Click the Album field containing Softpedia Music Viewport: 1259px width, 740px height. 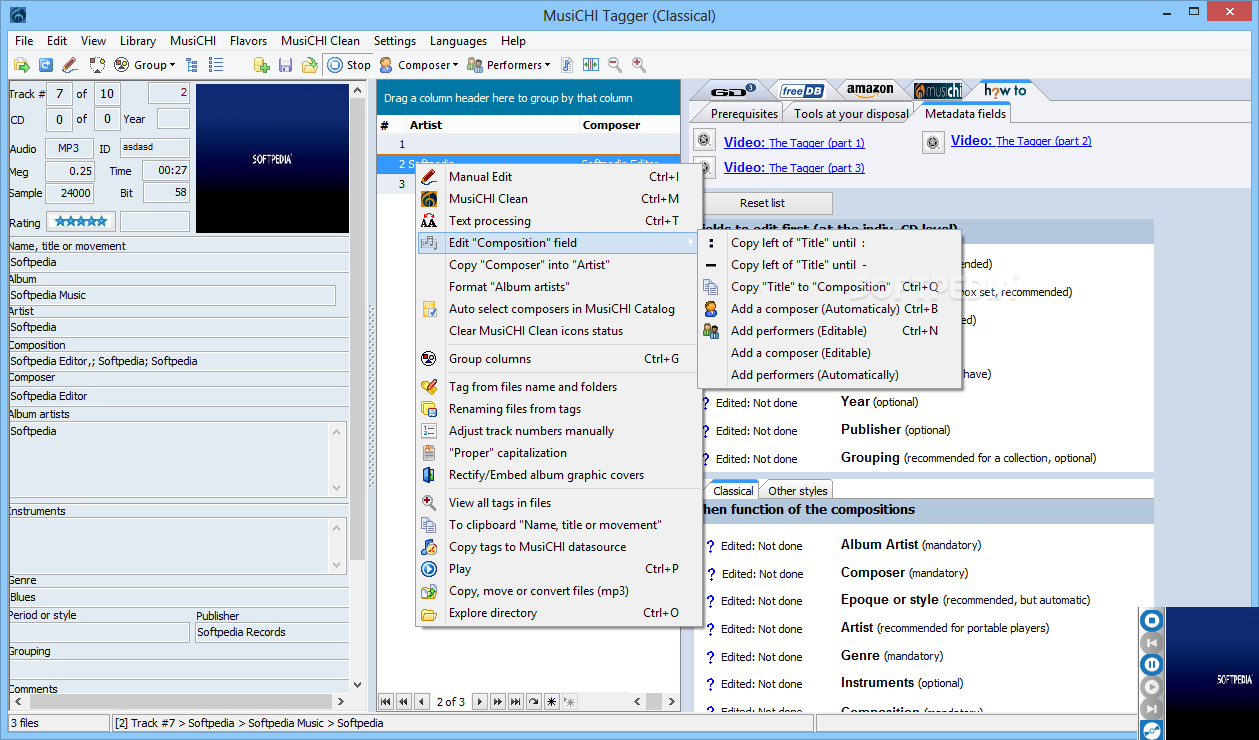[172, 295]
